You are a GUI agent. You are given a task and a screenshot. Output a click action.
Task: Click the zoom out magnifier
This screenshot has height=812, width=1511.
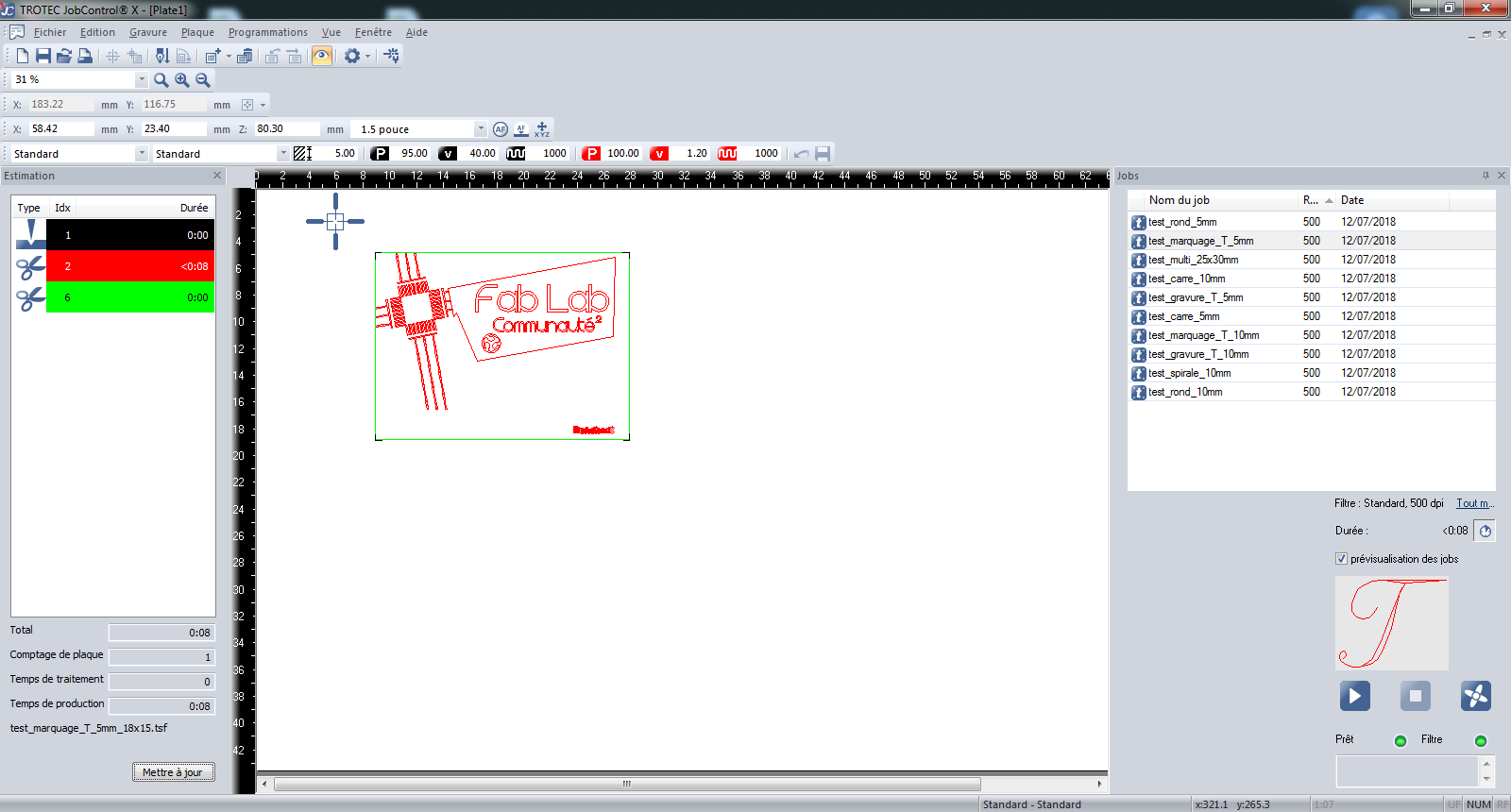click(203, 80)
